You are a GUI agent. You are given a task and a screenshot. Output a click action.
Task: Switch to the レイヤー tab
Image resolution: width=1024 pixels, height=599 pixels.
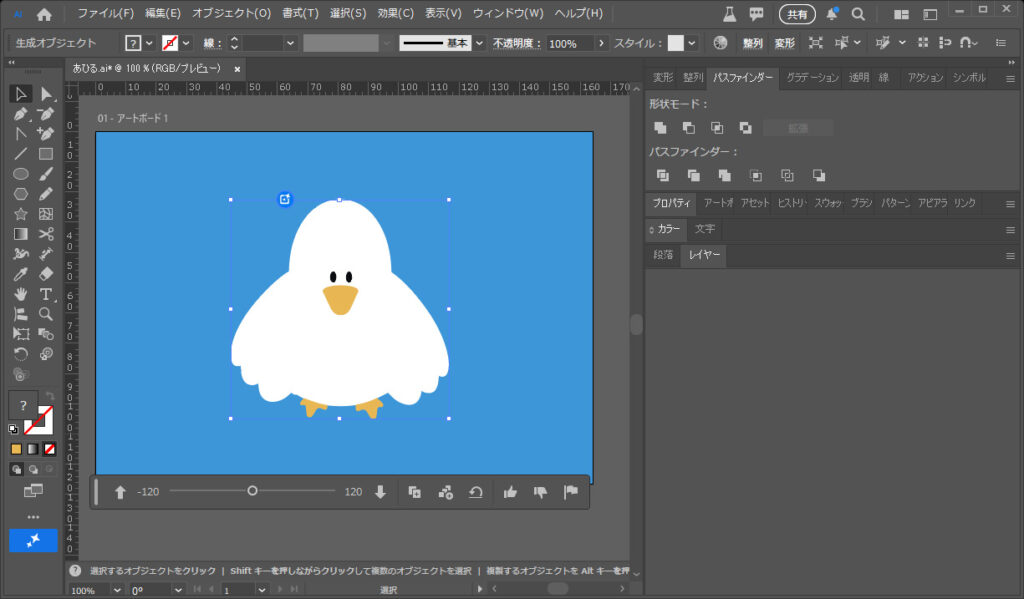point(703,256)
